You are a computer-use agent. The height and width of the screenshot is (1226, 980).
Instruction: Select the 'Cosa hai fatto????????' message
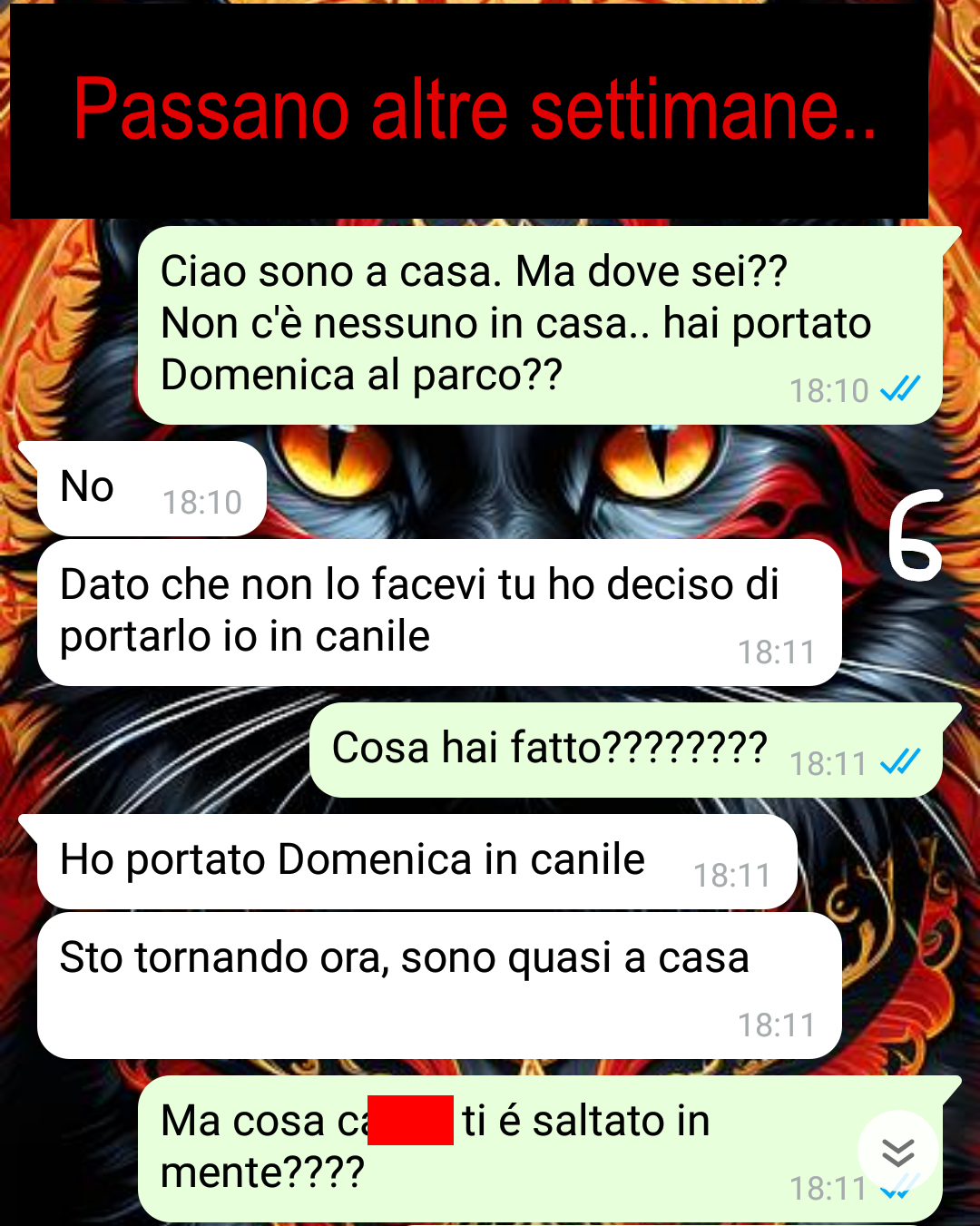click(x=626, y=750)
